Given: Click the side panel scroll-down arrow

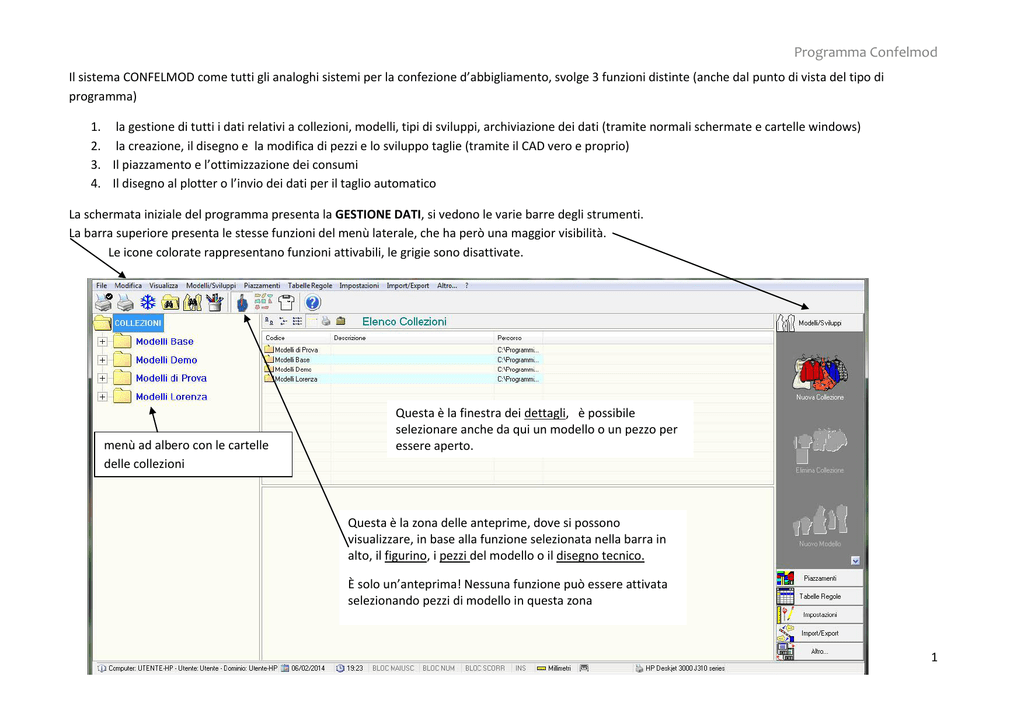Looking at the screenshot, I should coord(856,560).
